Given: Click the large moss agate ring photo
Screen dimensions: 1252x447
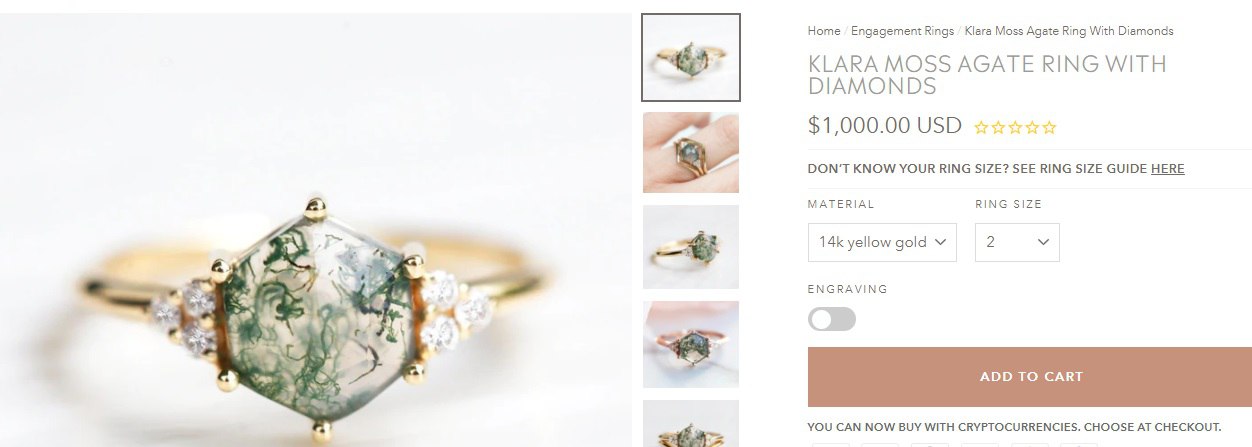Looking at the screenshot, I should 315,230.
